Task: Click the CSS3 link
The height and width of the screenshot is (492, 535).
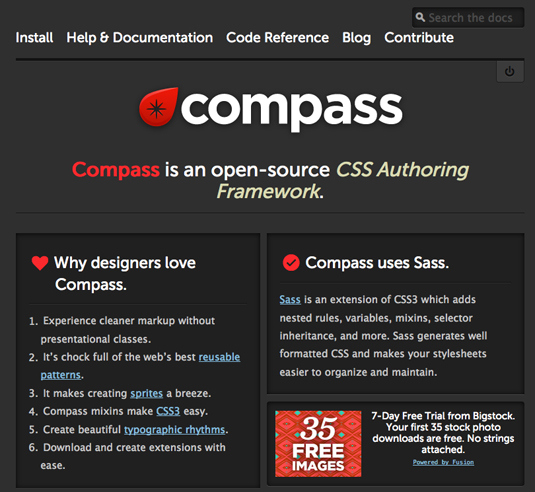Action: (x=168, y=411)
